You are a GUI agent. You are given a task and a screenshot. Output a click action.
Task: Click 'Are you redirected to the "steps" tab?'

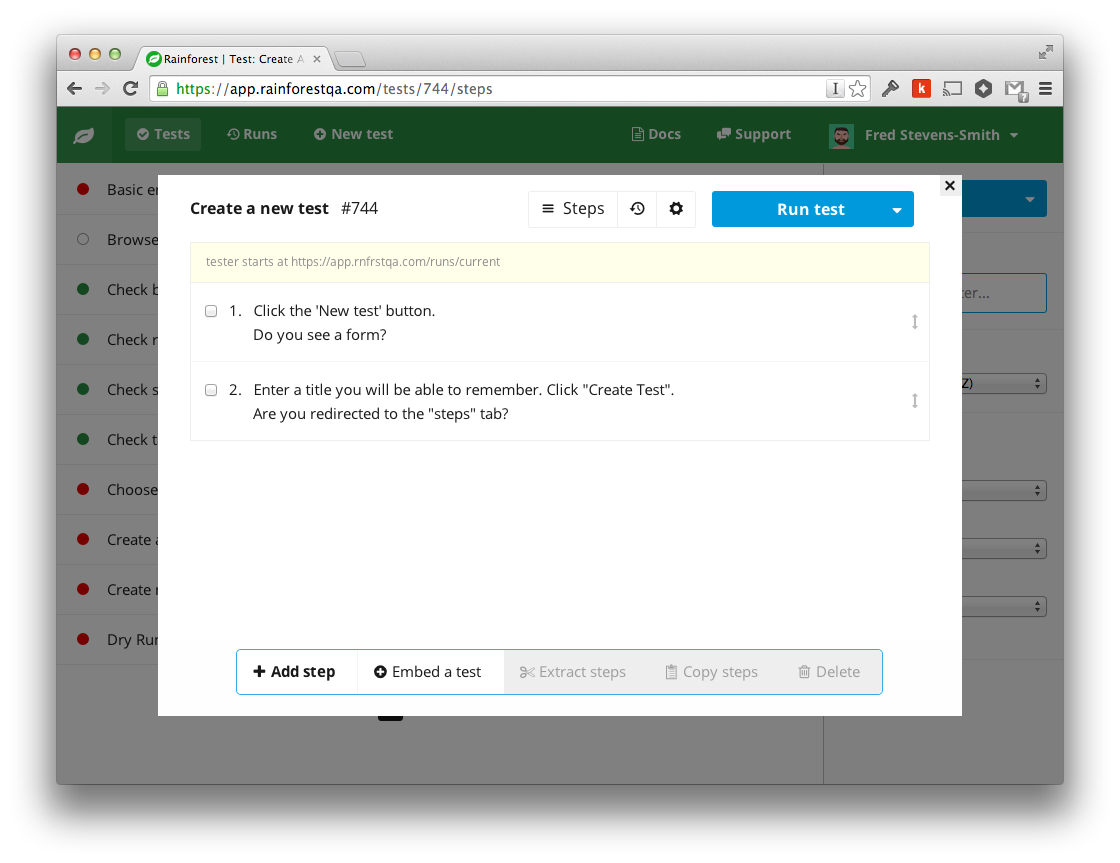381,414
